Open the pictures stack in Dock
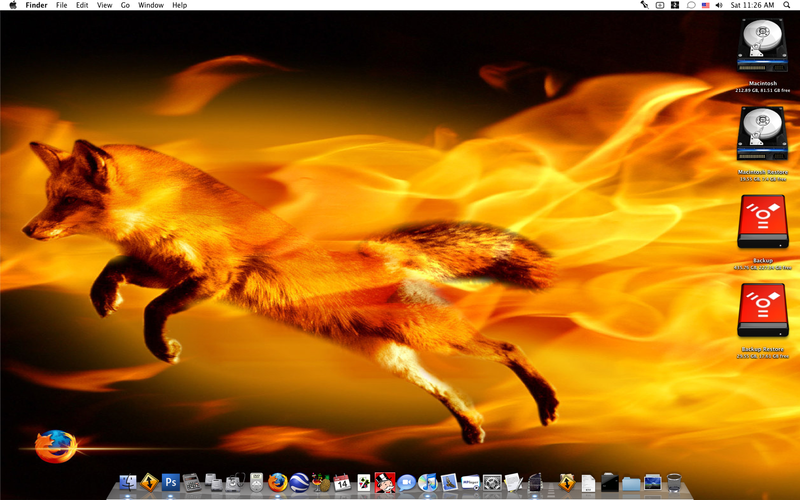The width and height of the screenshot is (800, 500). pyautogui.click(x=653, y=482)
